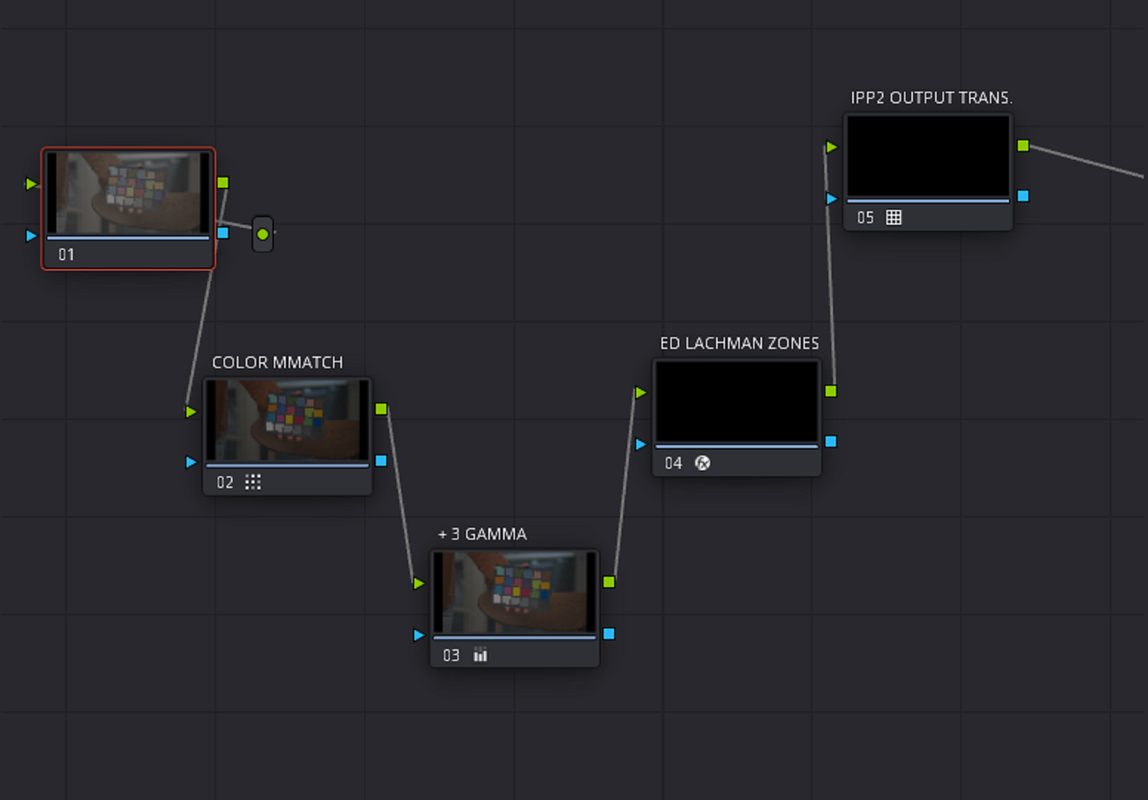
Task: Select the COLOR MMATCH node thumbnail
Action: tap(287, 420)
